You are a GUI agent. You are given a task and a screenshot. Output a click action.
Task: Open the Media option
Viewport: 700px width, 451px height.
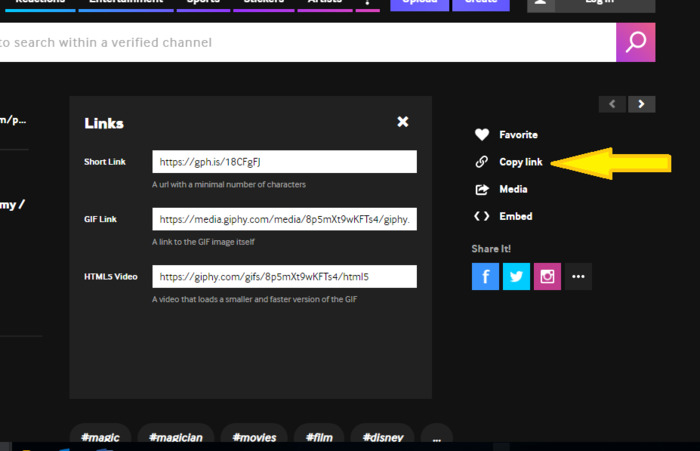click(512, 189)
